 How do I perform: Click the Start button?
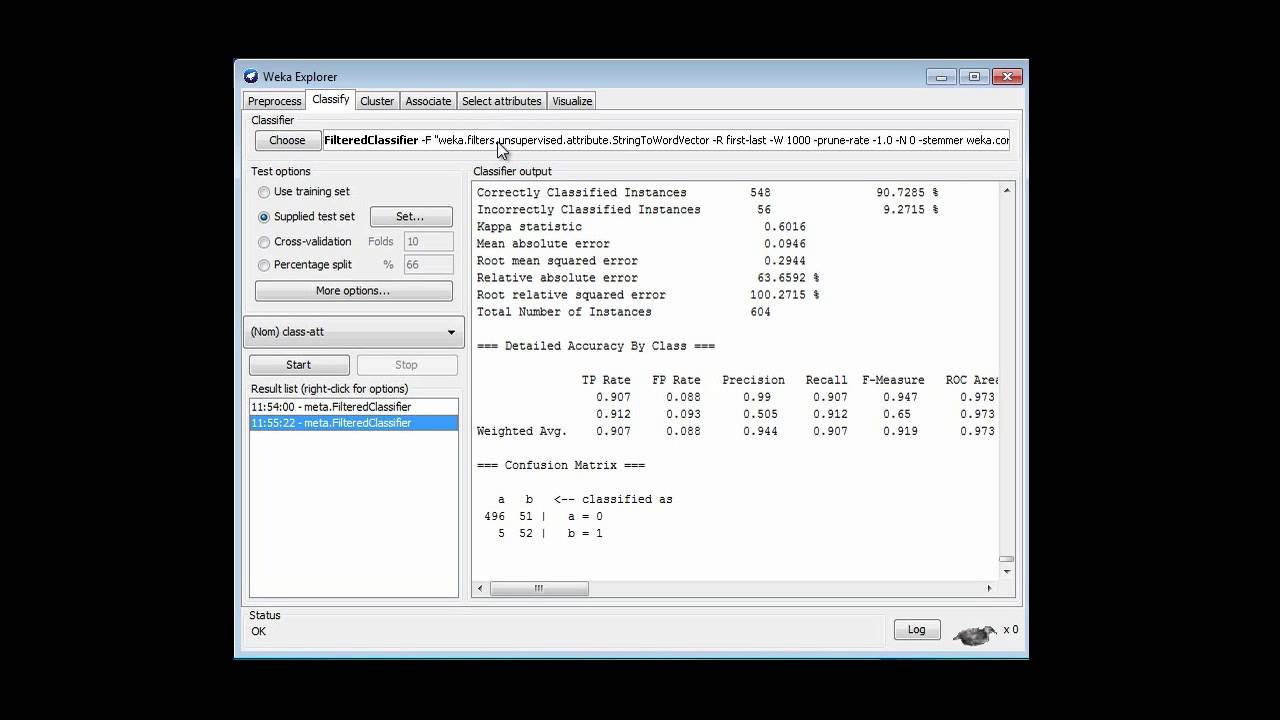point(299,365)
